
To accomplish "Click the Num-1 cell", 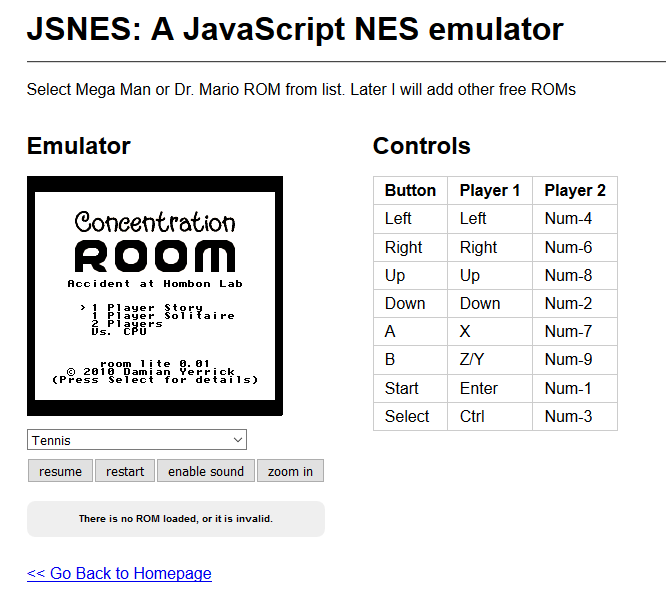I will click(575, 388).
